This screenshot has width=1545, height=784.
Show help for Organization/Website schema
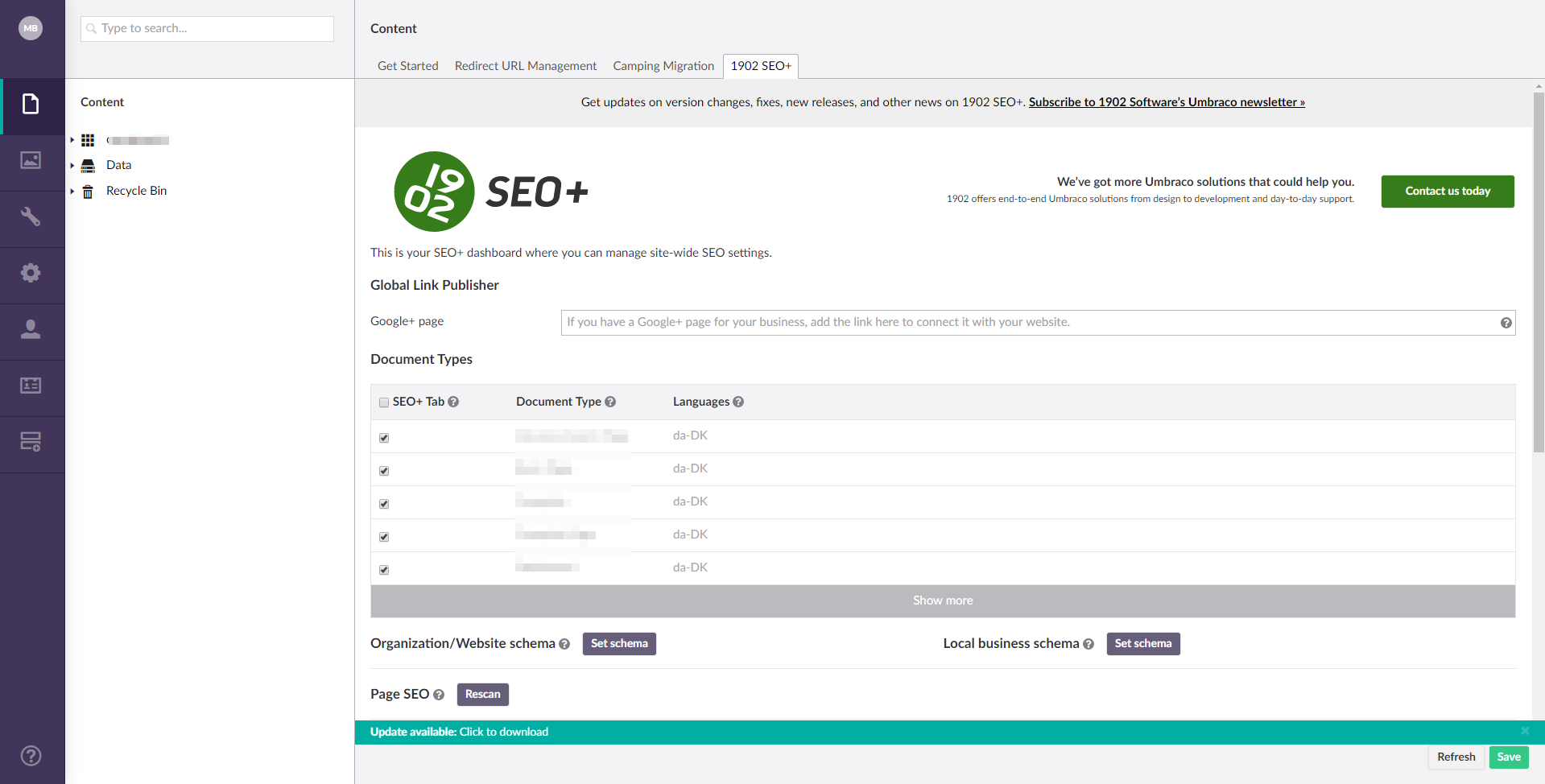point(564,644)
